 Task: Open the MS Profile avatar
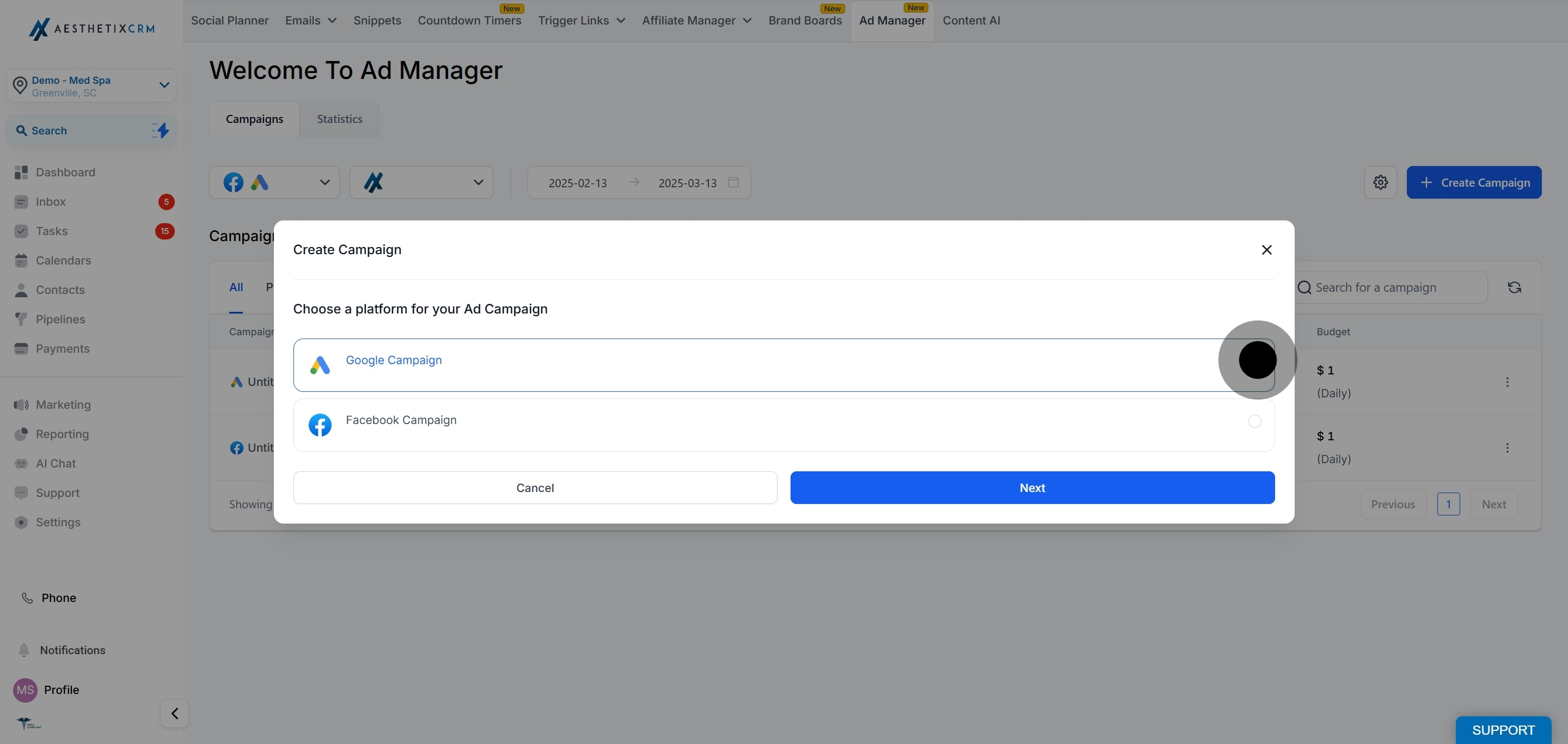25,690
